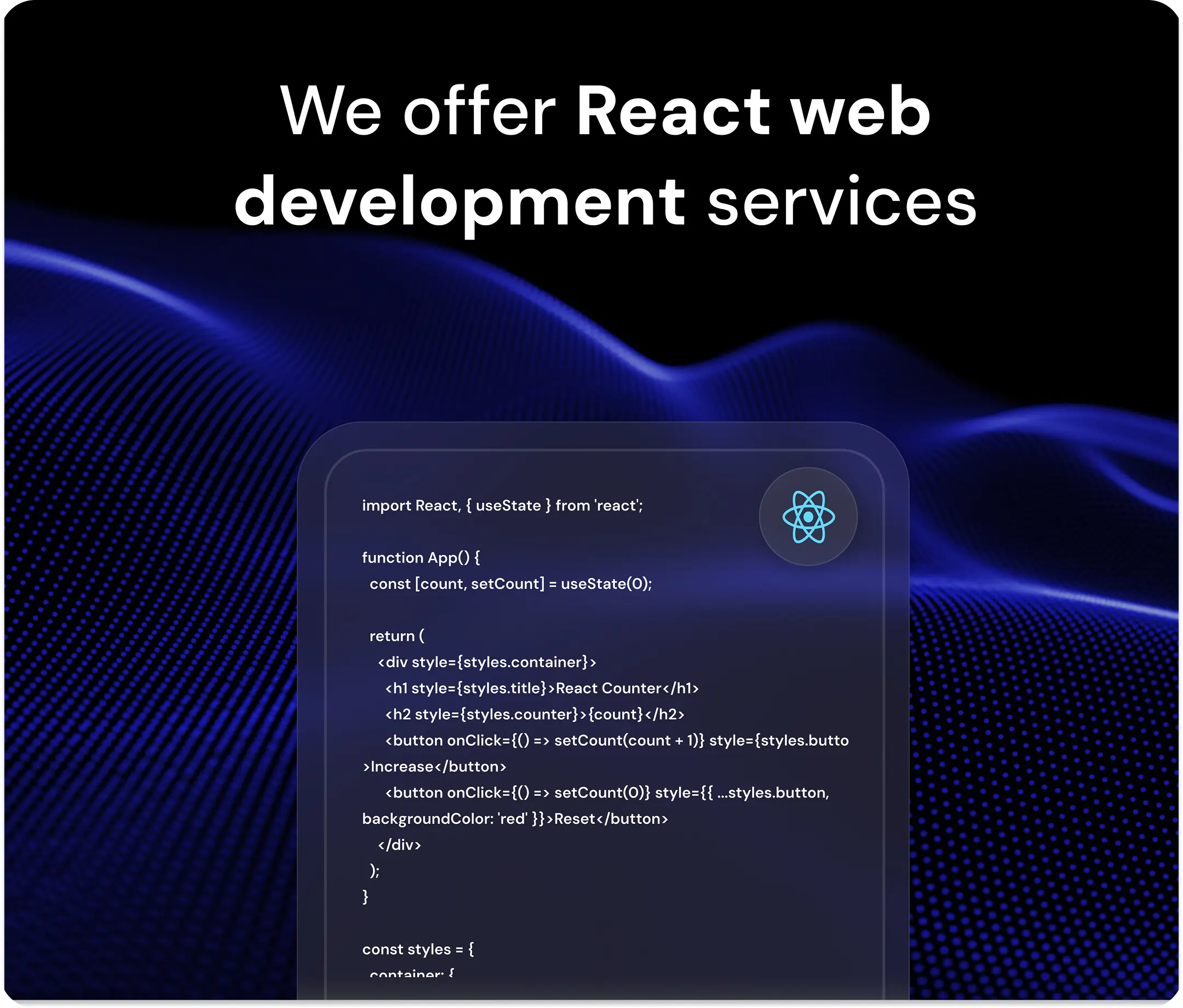Click the "setCount(count + 1)" button code line
Viewport: 1183px width, 1008px height.
coord(617,740)
